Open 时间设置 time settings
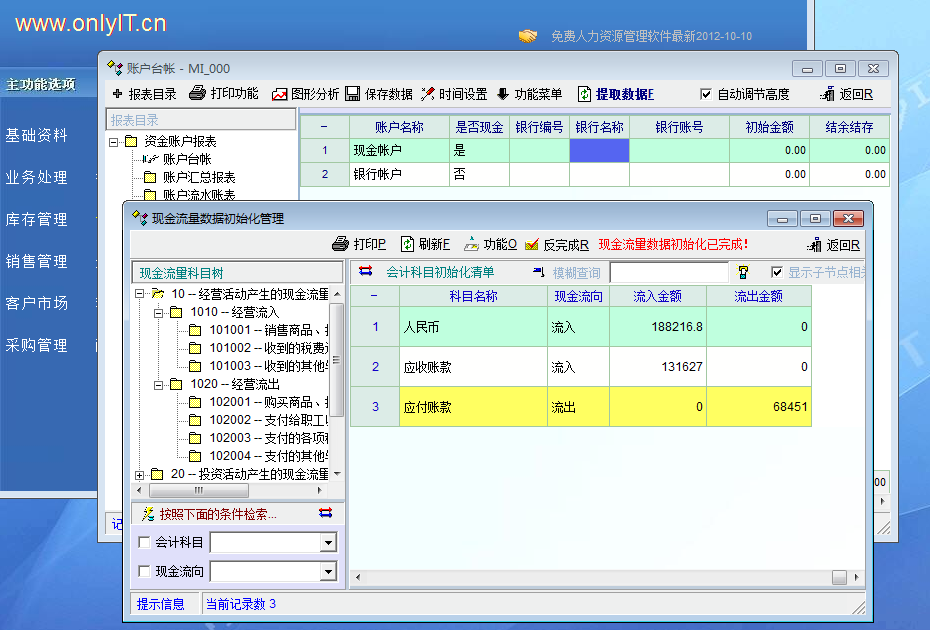Screen dimensions: 930x630 click(x=428, y=94)
